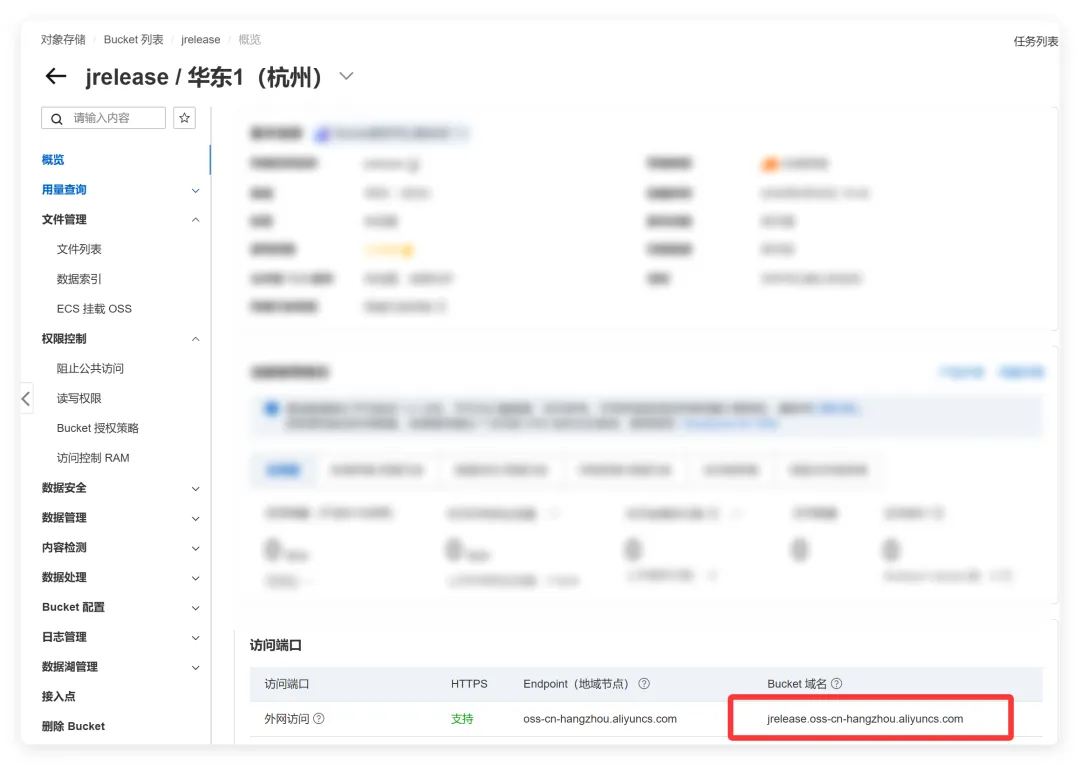Open 读写权限 settings
The width and height of the screenshot is (1080, 765).
79,398
